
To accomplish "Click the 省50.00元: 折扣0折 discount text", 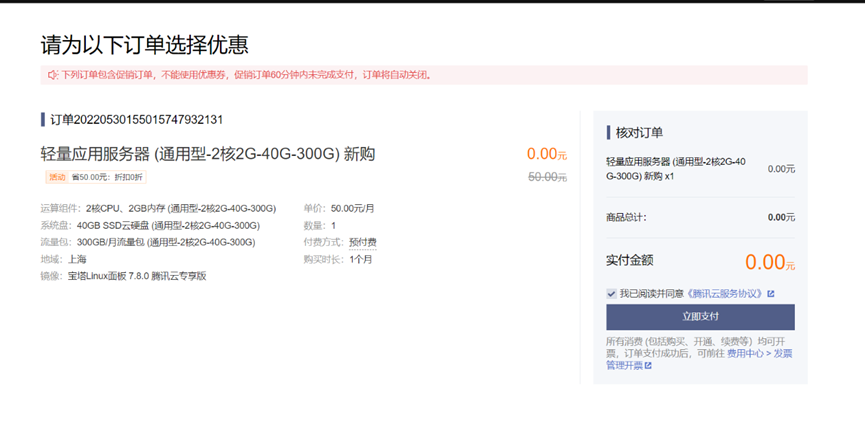I will [x=108, y=177].
